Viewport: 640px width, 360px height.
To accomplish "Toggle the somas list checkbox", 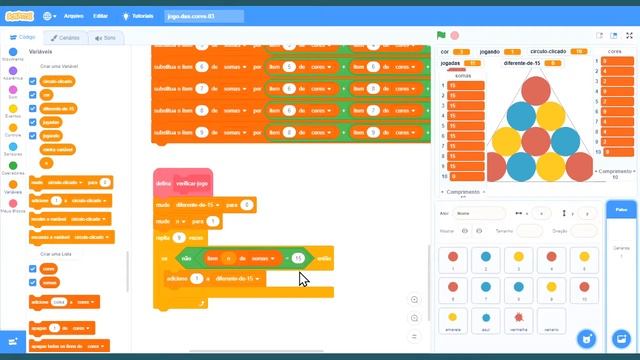I will [33, 282].
